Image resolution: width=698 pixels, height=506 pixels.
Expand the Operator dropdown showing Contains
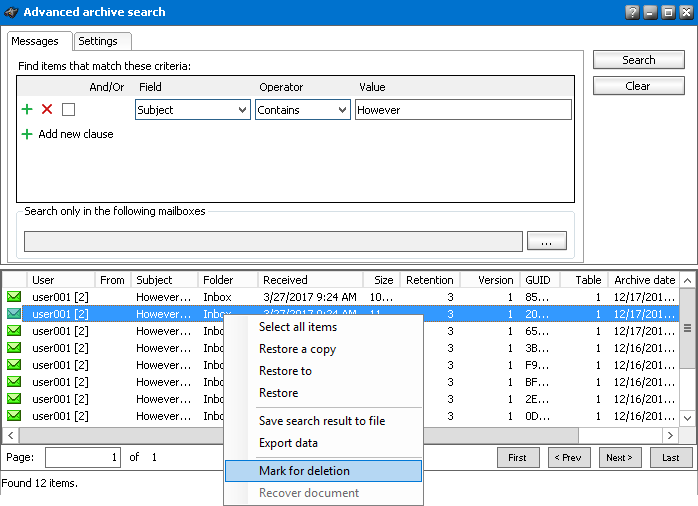[x=302, y=110]
